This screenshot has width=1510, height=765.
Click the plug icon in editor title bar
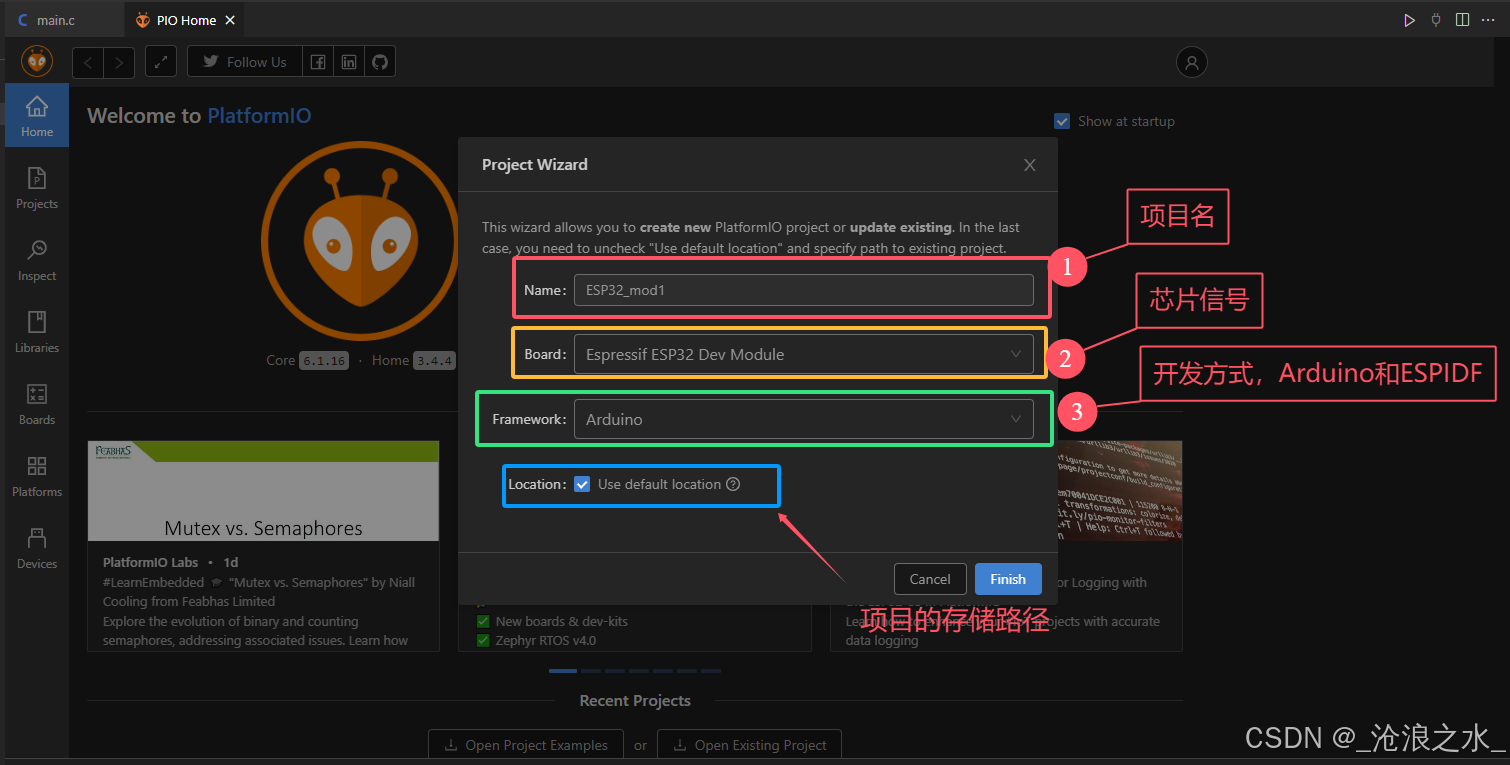(1436, 20)
